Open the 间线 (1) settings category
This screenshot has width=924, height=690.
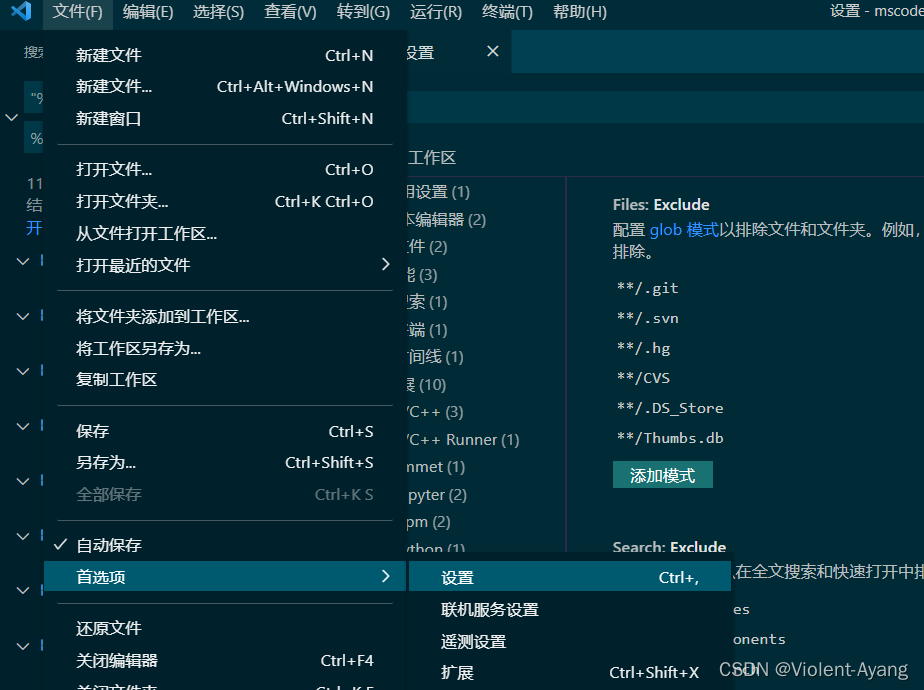point(435,356)
